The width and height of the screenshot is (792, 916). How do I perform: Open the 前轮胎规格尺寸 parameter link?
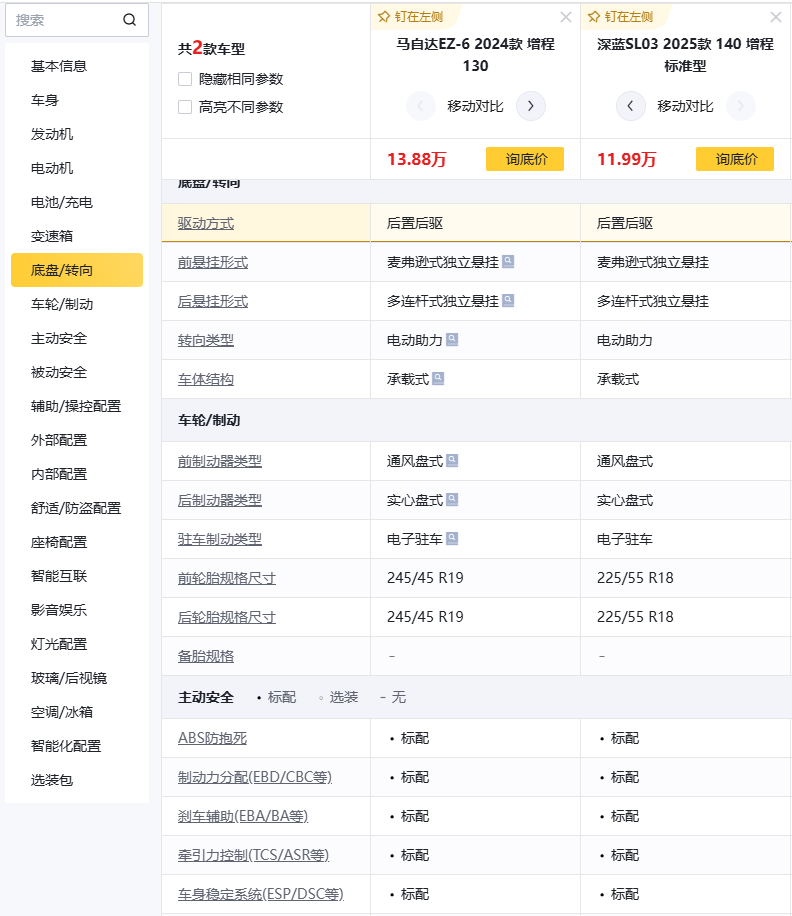227,578
